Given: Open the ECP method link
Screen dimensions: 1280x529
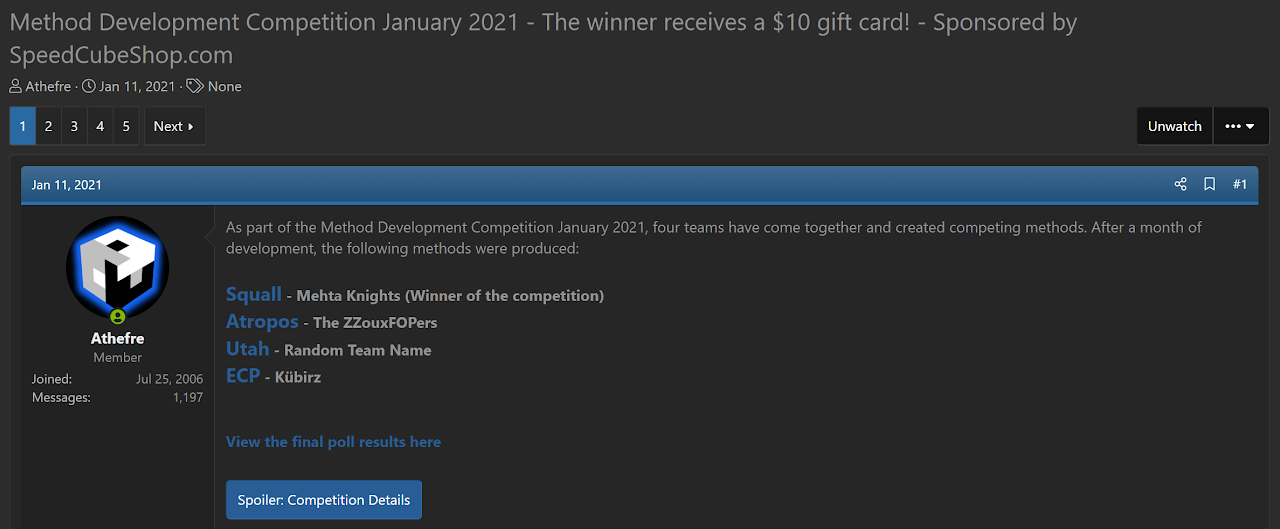Looking at the screenshot, I should pos(243,375).
